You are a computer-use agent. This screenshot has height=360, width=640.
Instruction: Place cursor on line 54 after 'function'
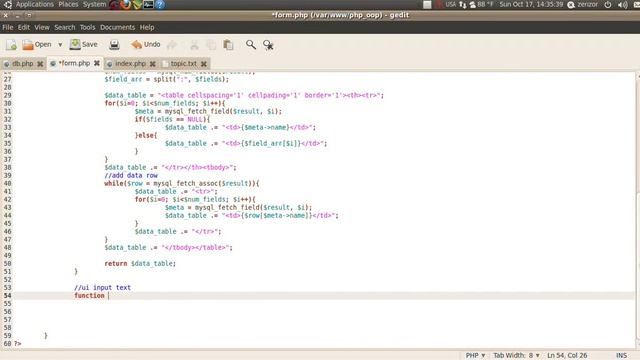click(x=109, y=296)
